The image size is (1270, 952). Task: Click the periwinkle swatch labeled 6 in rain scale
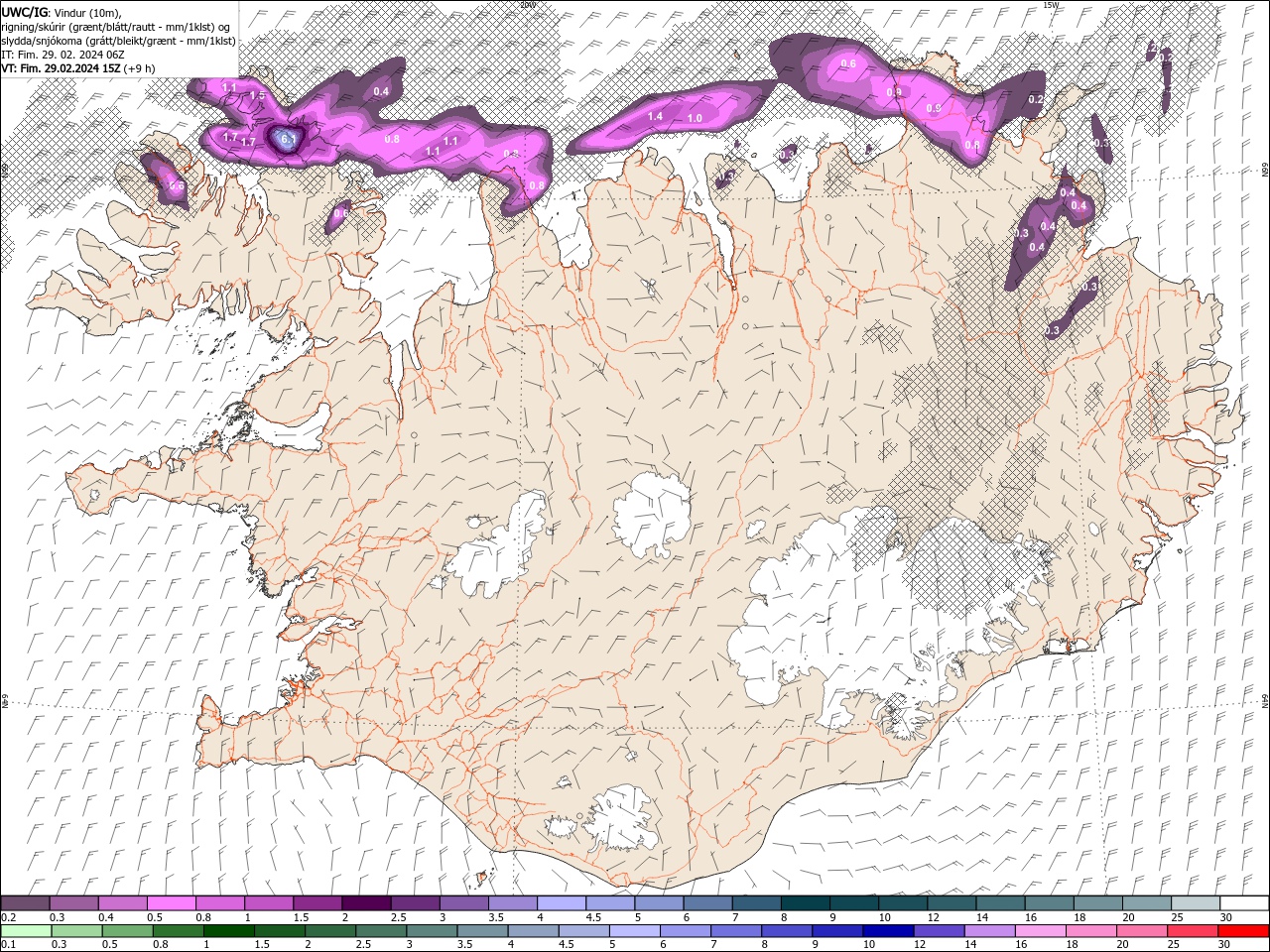(x=685, y=931)
